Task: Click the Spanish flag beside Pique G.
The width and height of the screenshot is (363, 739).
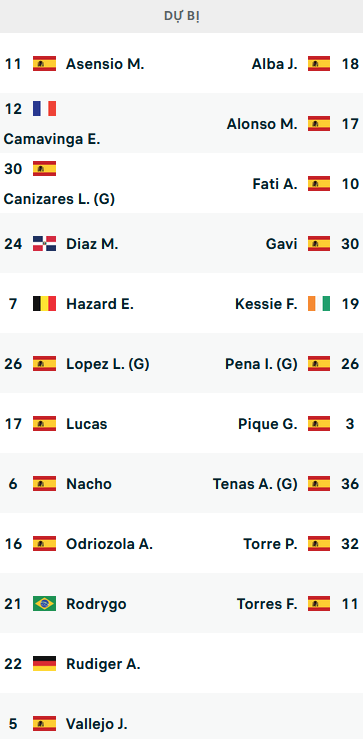Action: (x=319, y=424)
